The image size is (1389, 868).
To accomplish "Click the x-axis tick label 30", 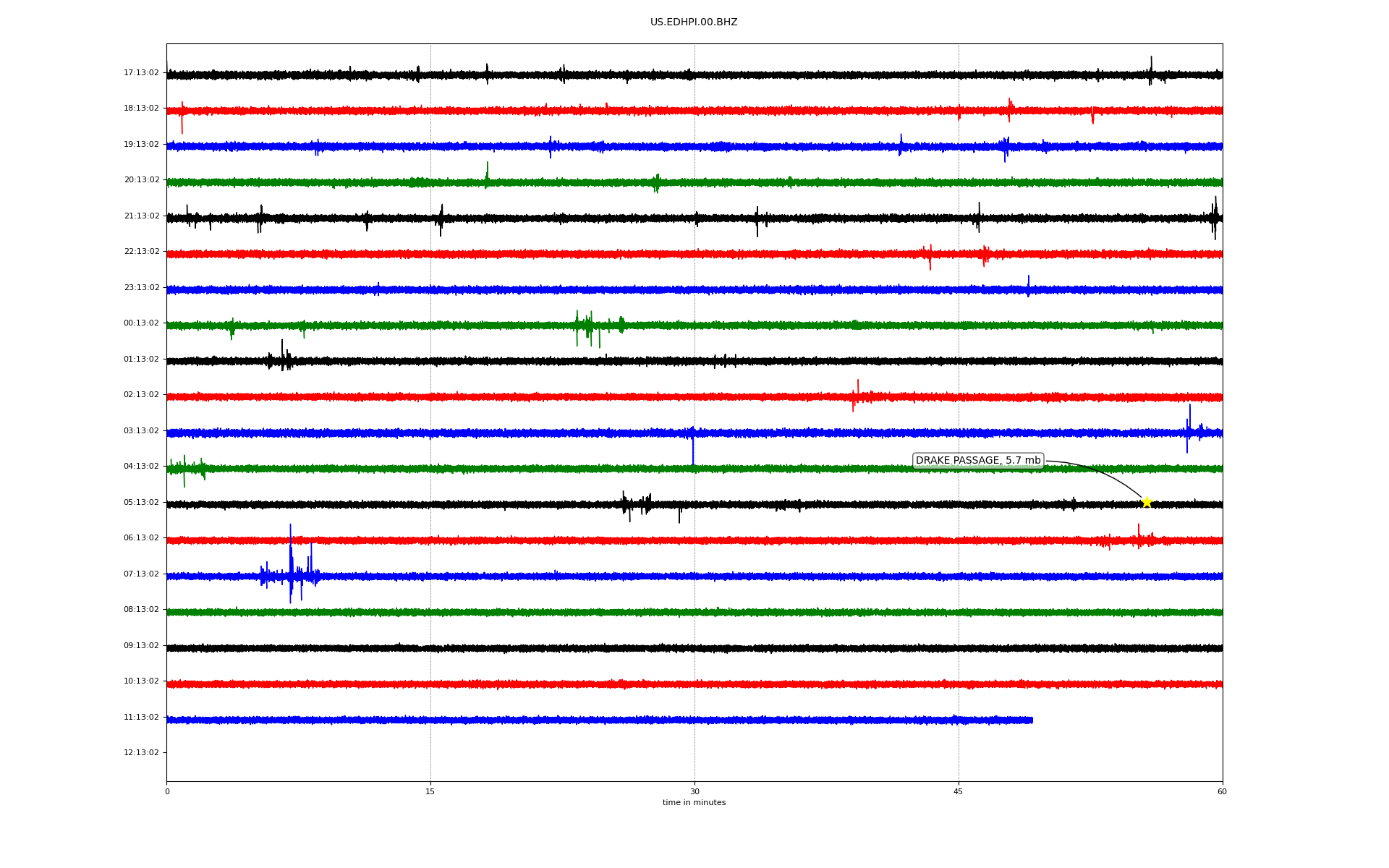I will tap(694, 791).
